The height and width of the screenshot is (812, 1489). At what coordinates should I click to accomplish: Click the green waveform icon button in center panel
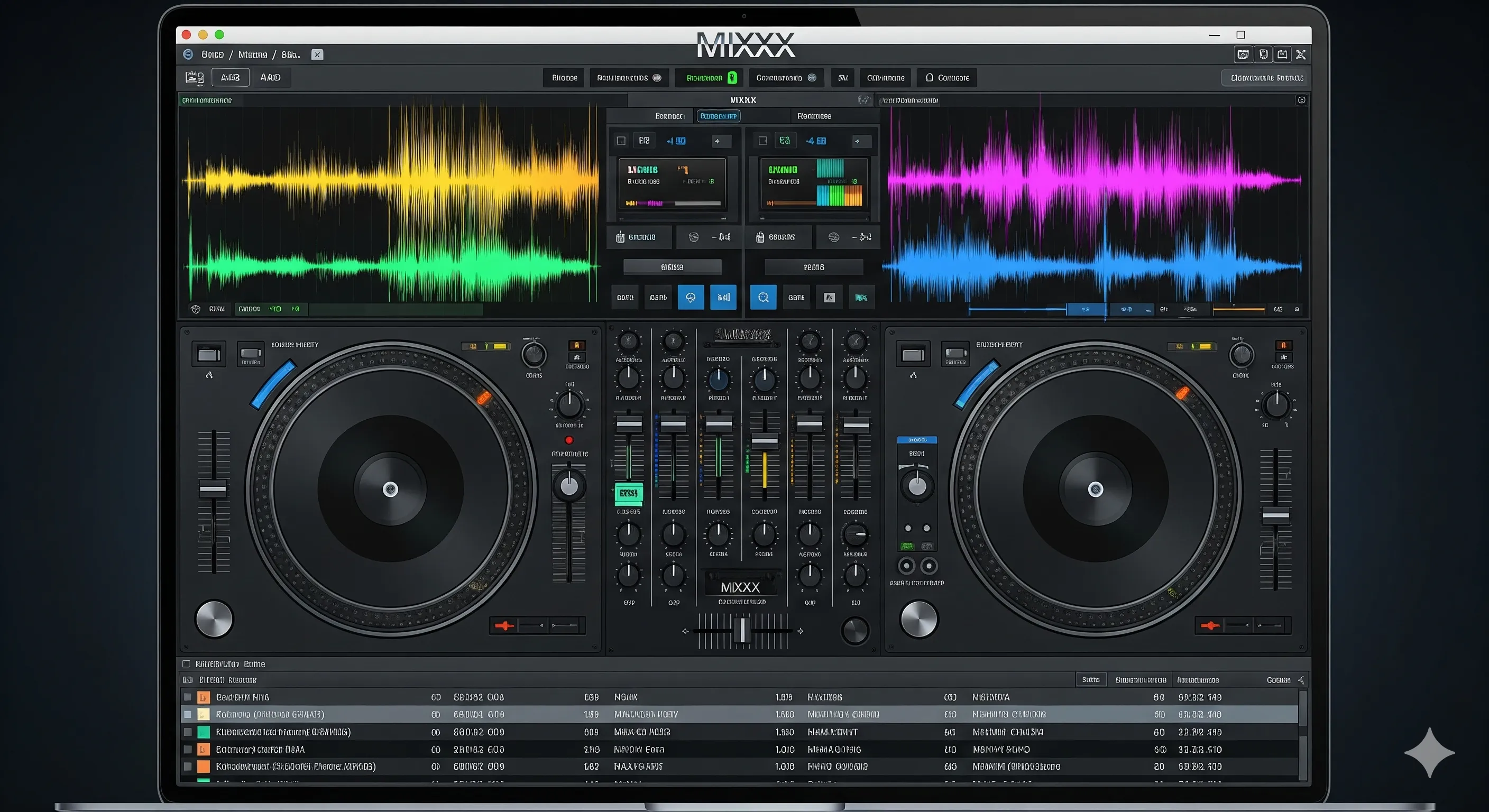[861, 298]
